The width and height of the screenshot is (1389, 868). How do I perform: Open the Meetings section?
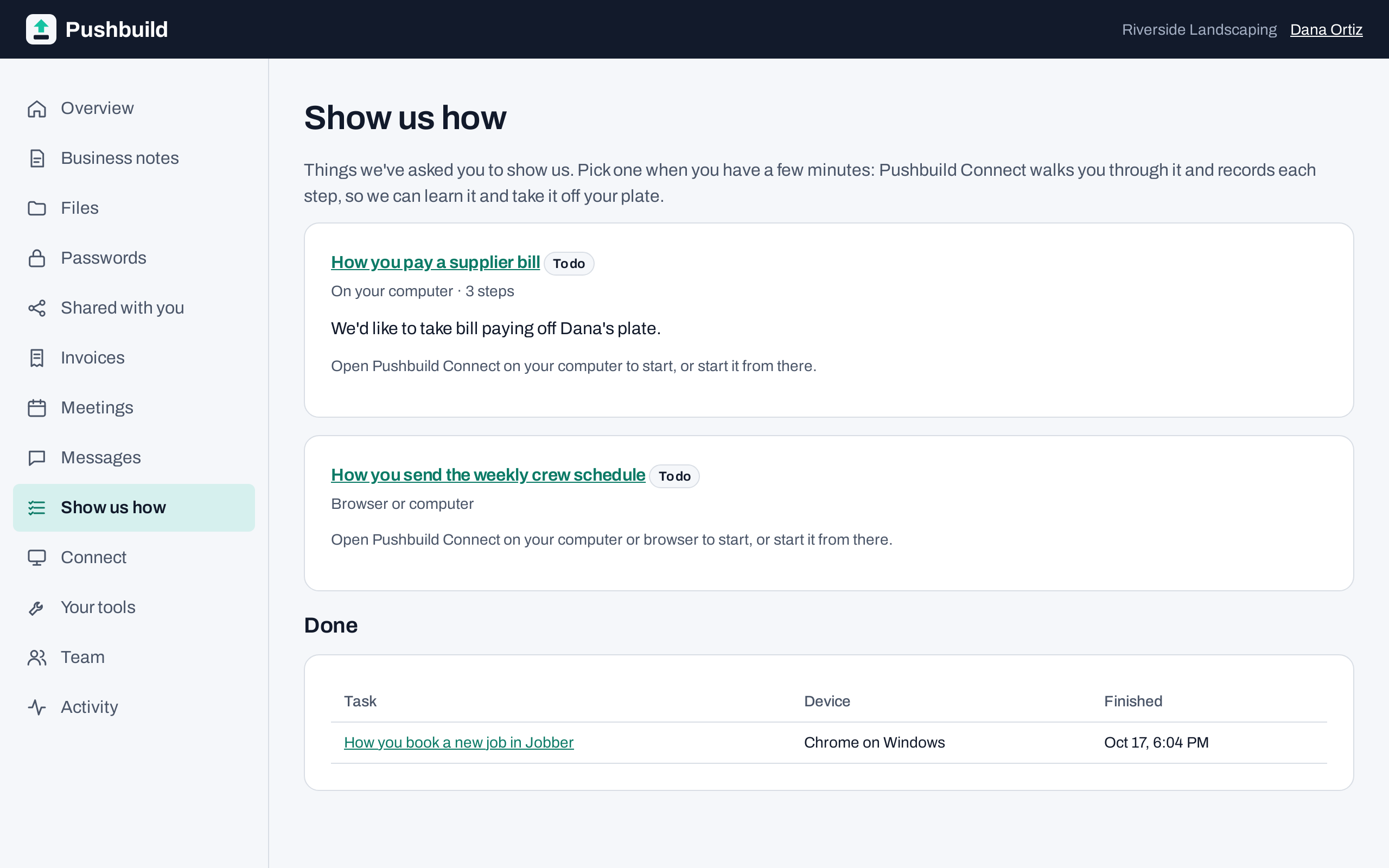pos(133,408)
